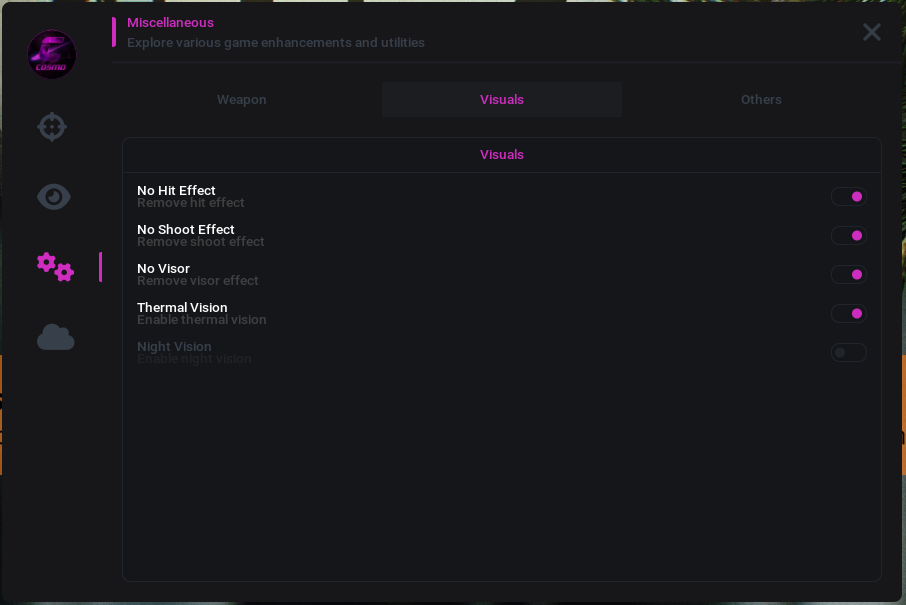Close the menu with the X icon
This screenshot has width=906, height=605.
(x=871, y=32)
